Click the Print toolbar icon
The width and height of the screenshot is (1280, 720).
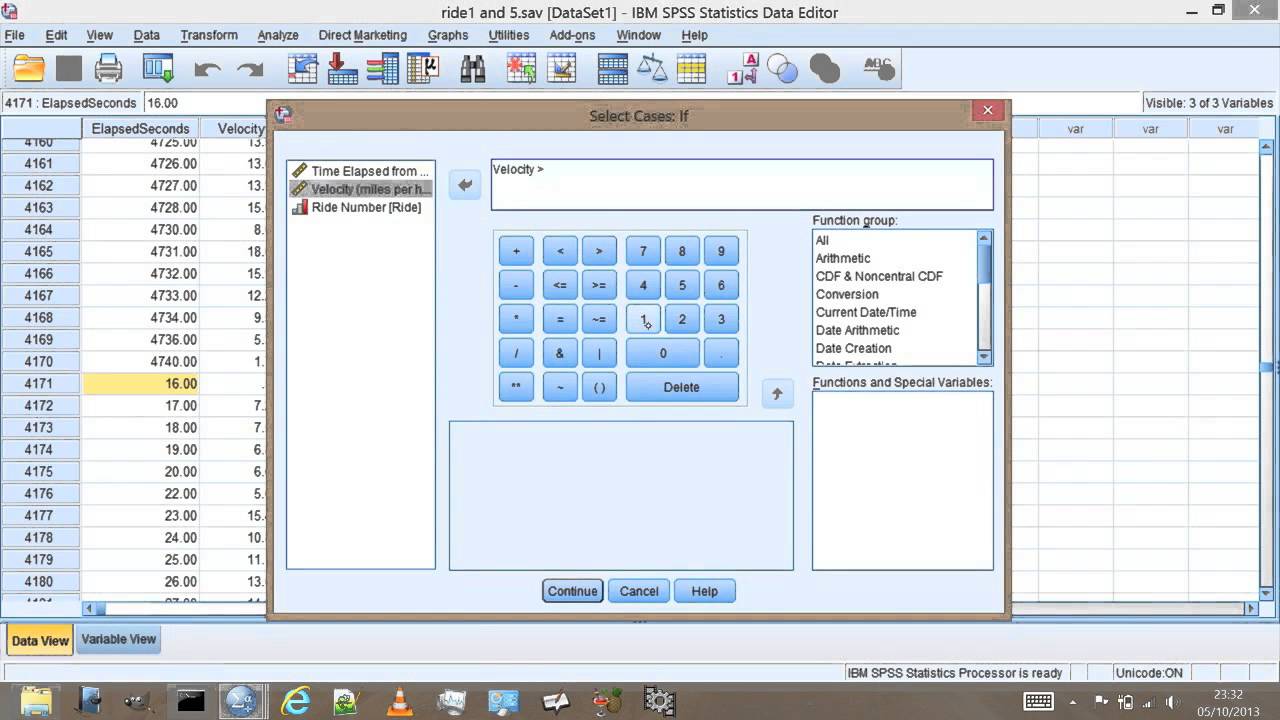[108, 68]
